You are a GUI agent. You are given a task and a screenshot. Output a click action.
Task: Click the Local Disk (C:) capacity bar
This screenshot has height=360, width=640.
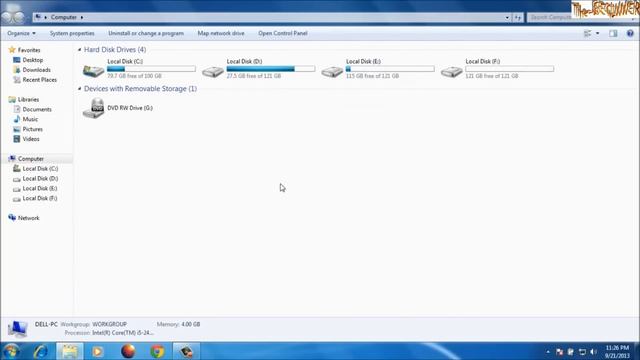[x=151, y=69]
